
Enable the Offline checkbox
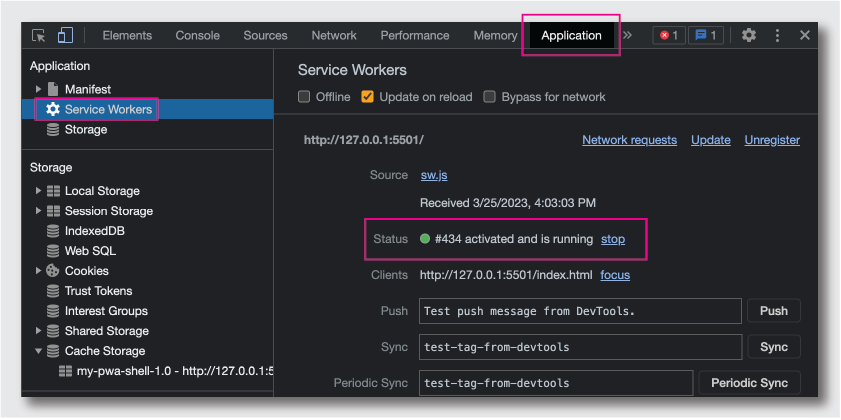[x=304, y=97]
